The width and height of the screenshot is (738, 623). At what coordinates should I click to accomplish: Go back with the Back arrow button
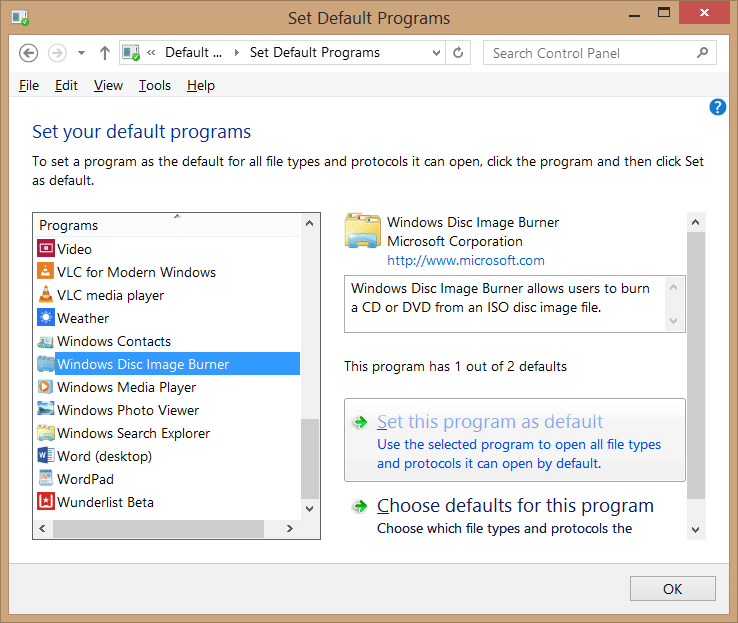(28, 53)
